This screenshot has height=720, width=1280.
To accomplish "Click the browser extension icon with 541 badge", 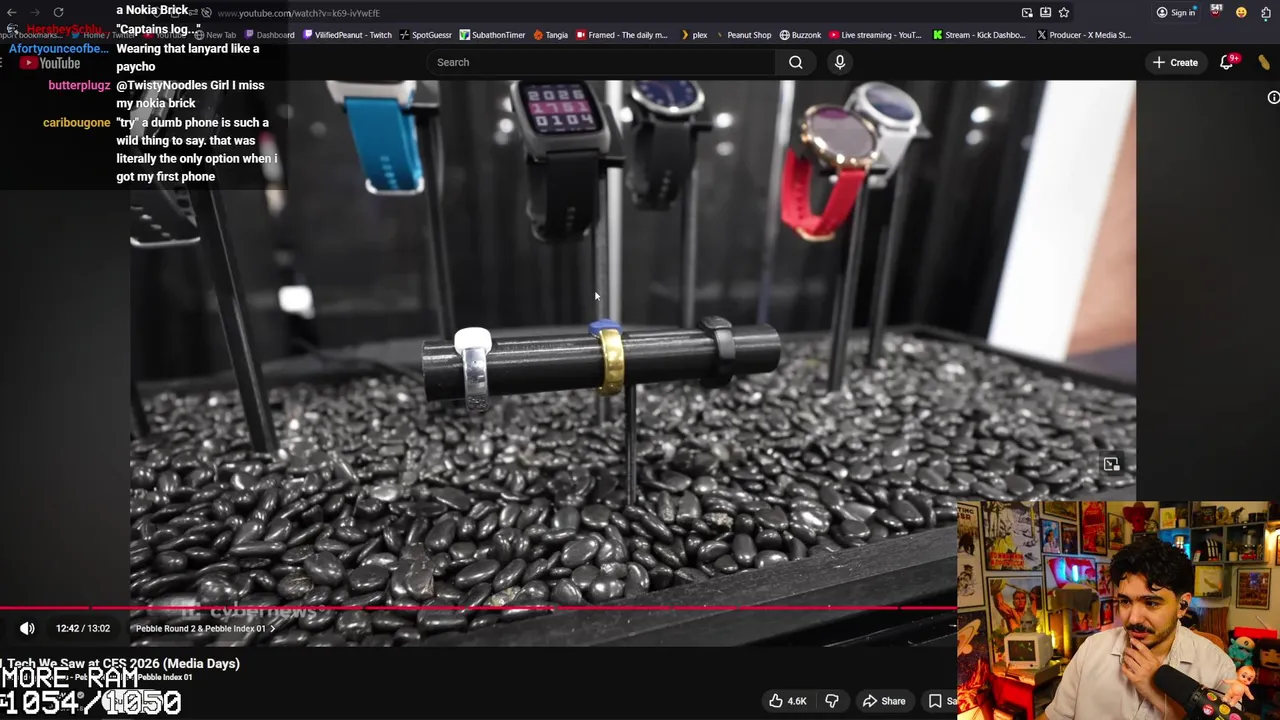I will point(1216,12).
